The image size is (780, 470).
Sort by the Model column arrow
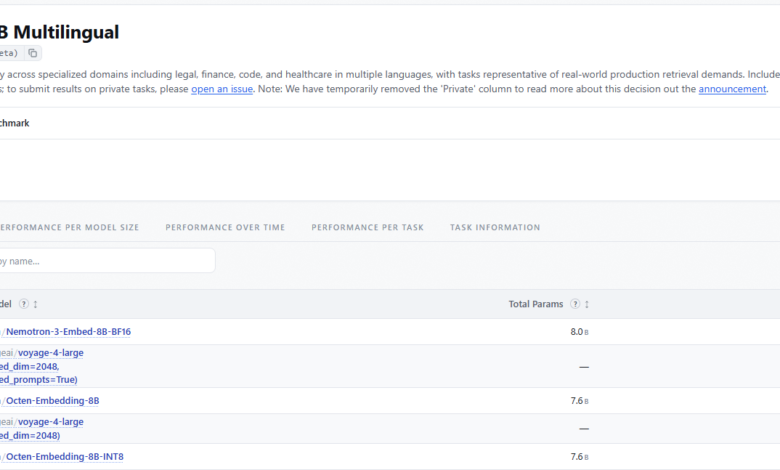35,304
